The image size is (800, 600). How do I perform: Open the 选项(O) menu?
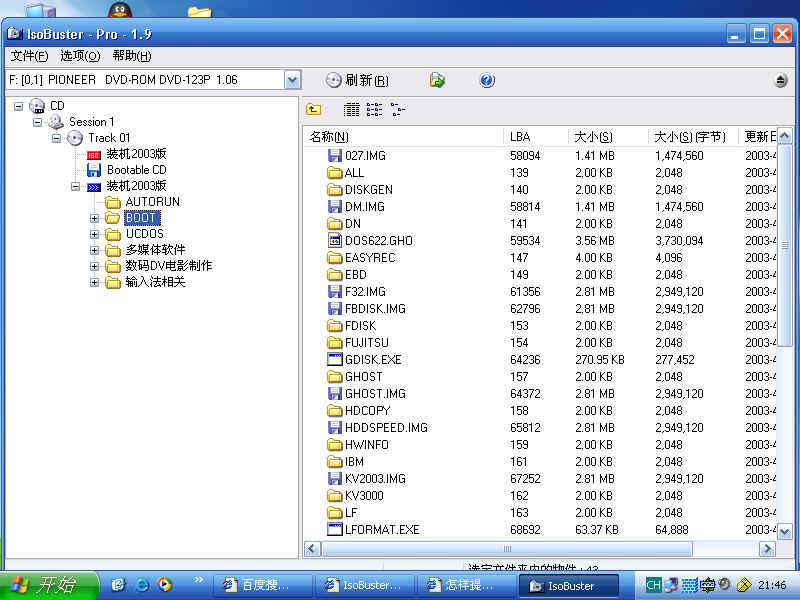pos(80,56)
